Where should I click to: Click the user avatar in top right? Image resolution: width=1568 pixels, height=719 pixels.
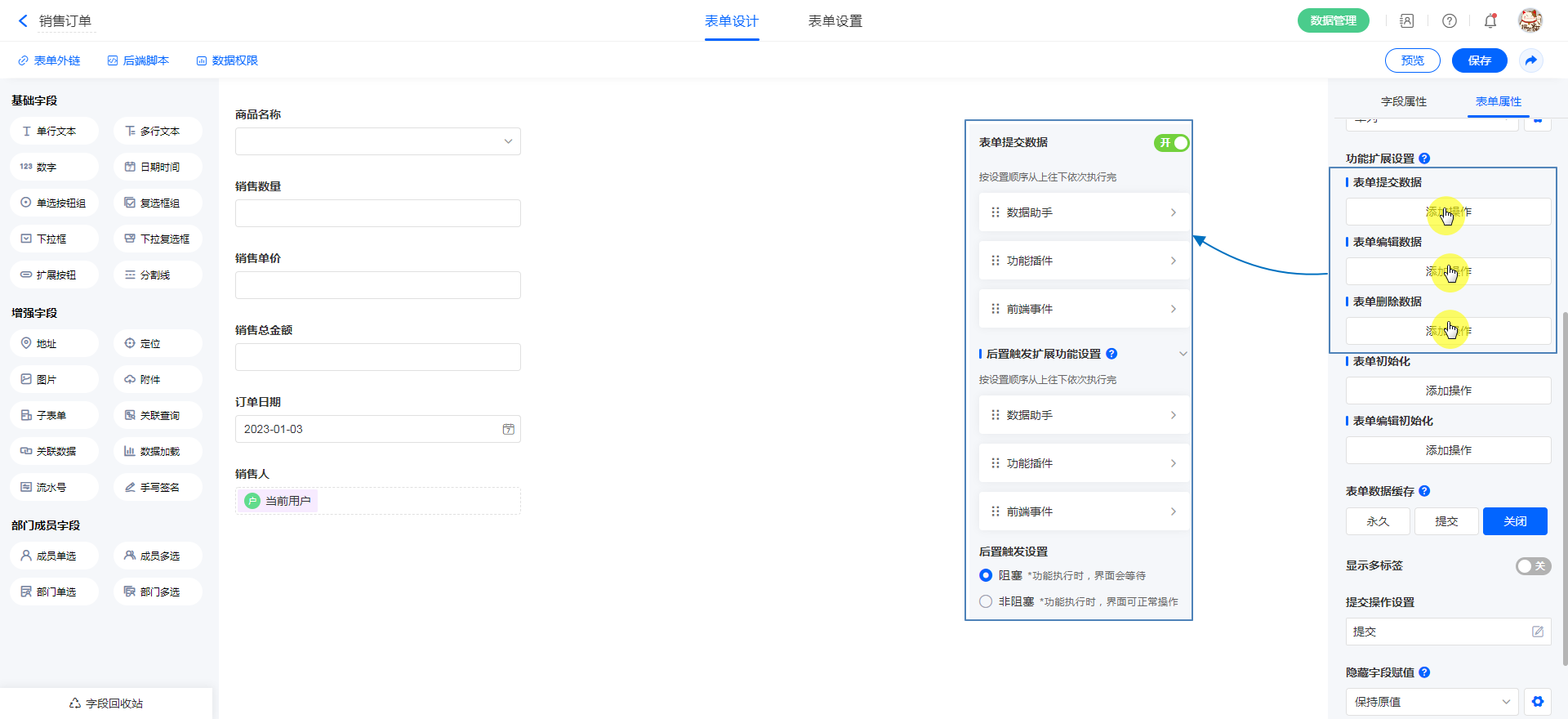pyautogui.click(x=1530, y=20)
